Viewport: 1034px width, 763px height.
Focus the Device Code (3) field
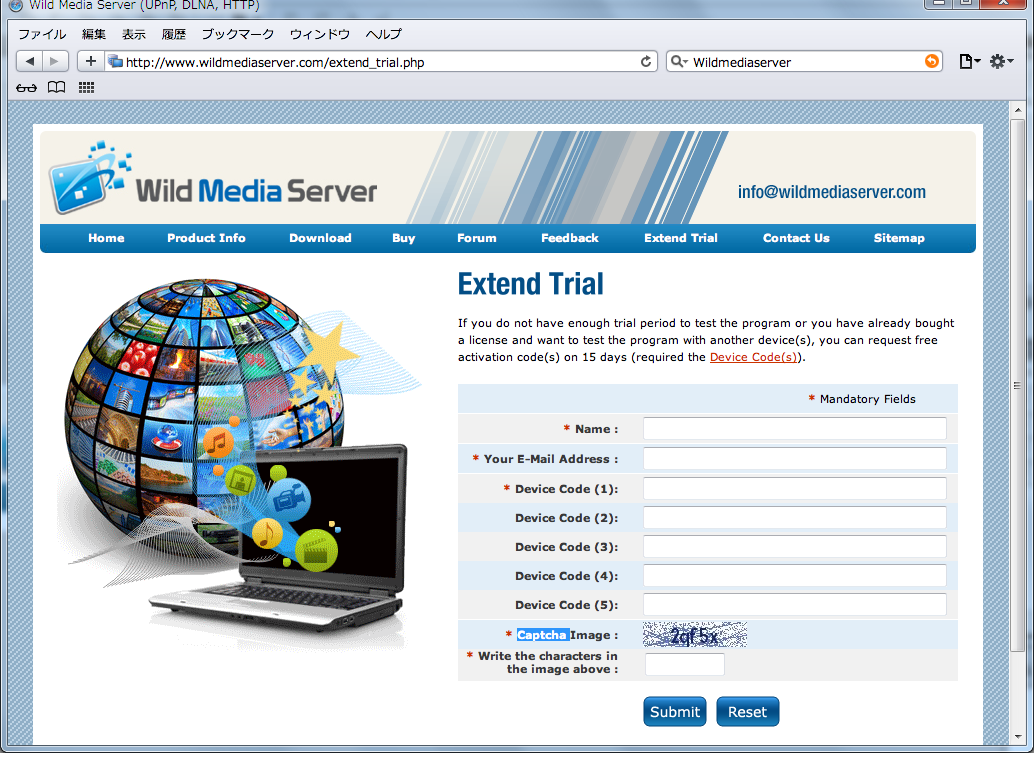pyautogui.click(x=795, y=547)
